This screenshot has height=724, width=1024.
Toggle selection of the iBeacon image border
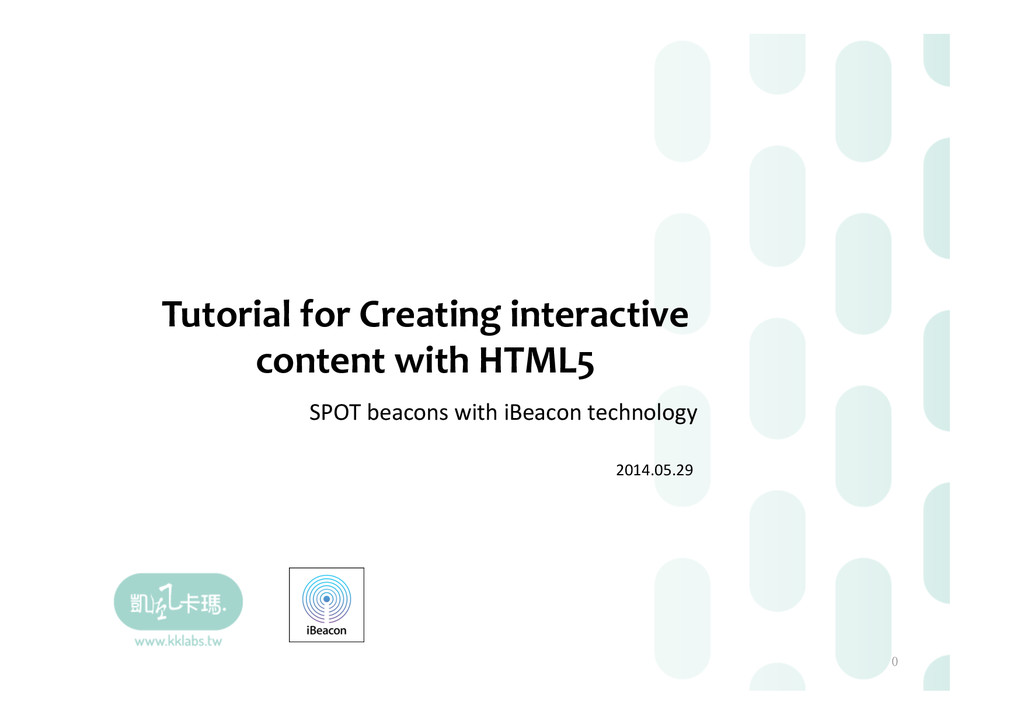[x=326, y=605]
